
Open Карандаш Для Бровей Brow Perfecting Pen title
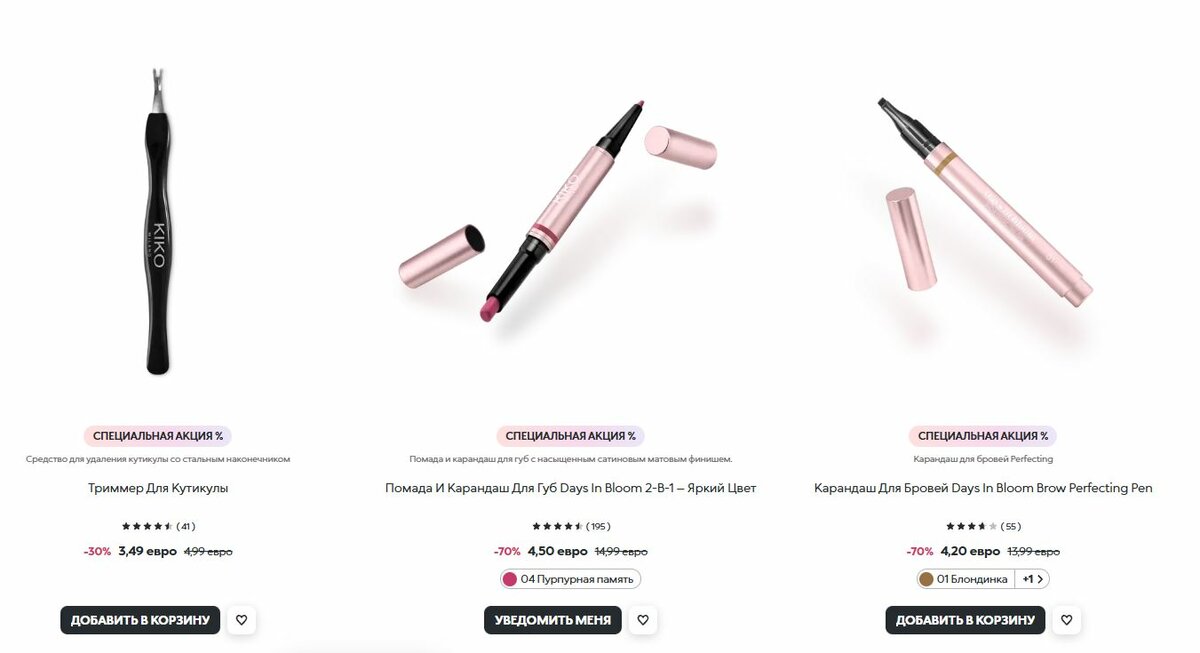[x=983, y=488]
